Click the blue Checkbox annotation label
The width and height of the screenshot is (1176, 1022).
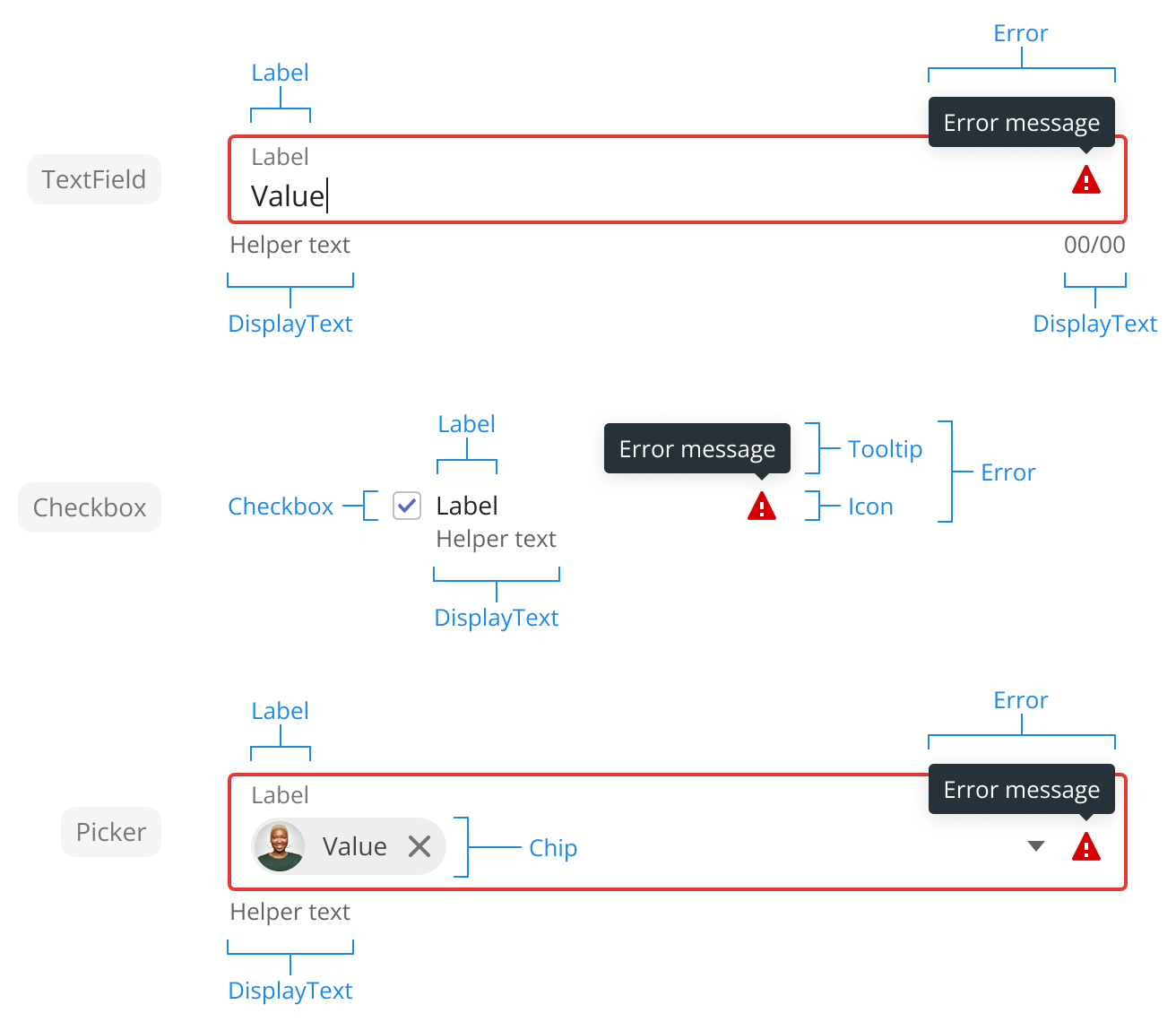pyautogui.click(x=281, y=507)
